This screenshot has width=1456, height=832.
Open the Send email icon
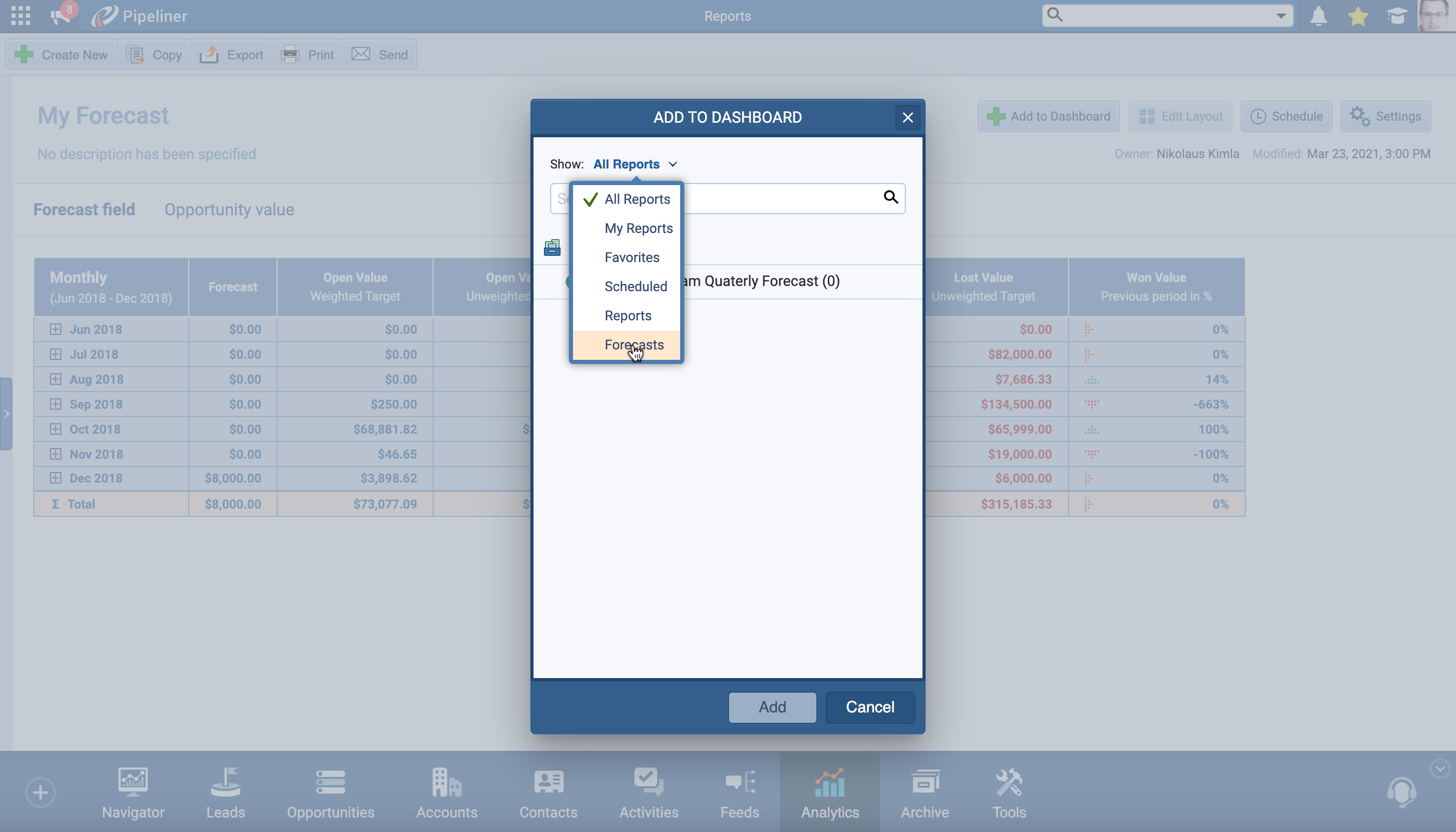coord(360,54)
